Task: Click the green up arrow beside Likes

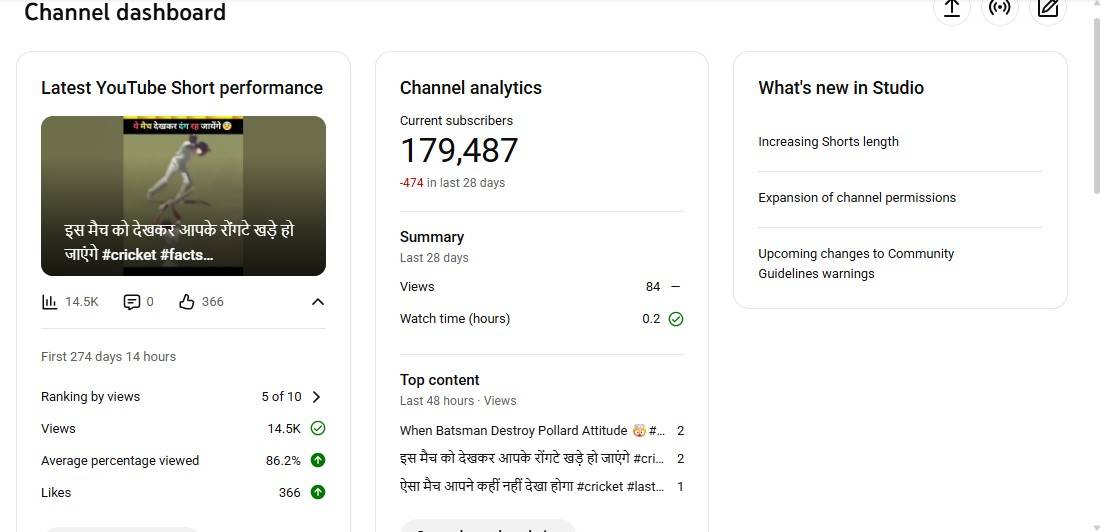Action: pyautogui.click(x=318, y=492)
